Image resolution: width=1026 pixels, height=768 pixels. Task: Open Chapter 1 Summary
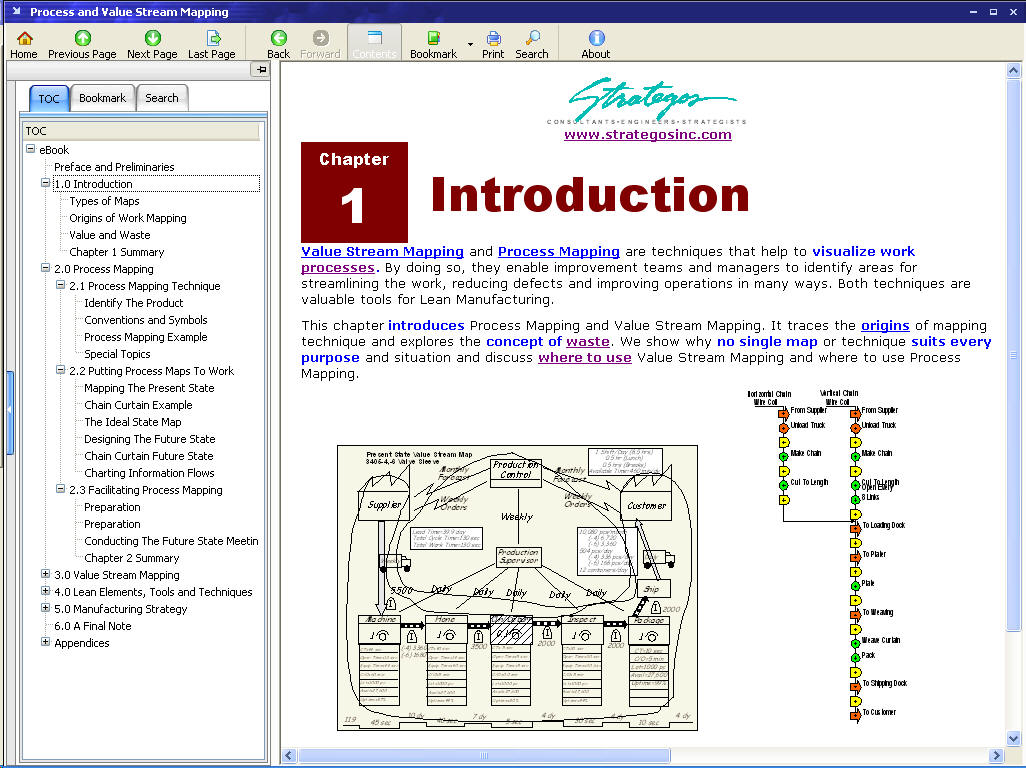click(x=116, y=252)
